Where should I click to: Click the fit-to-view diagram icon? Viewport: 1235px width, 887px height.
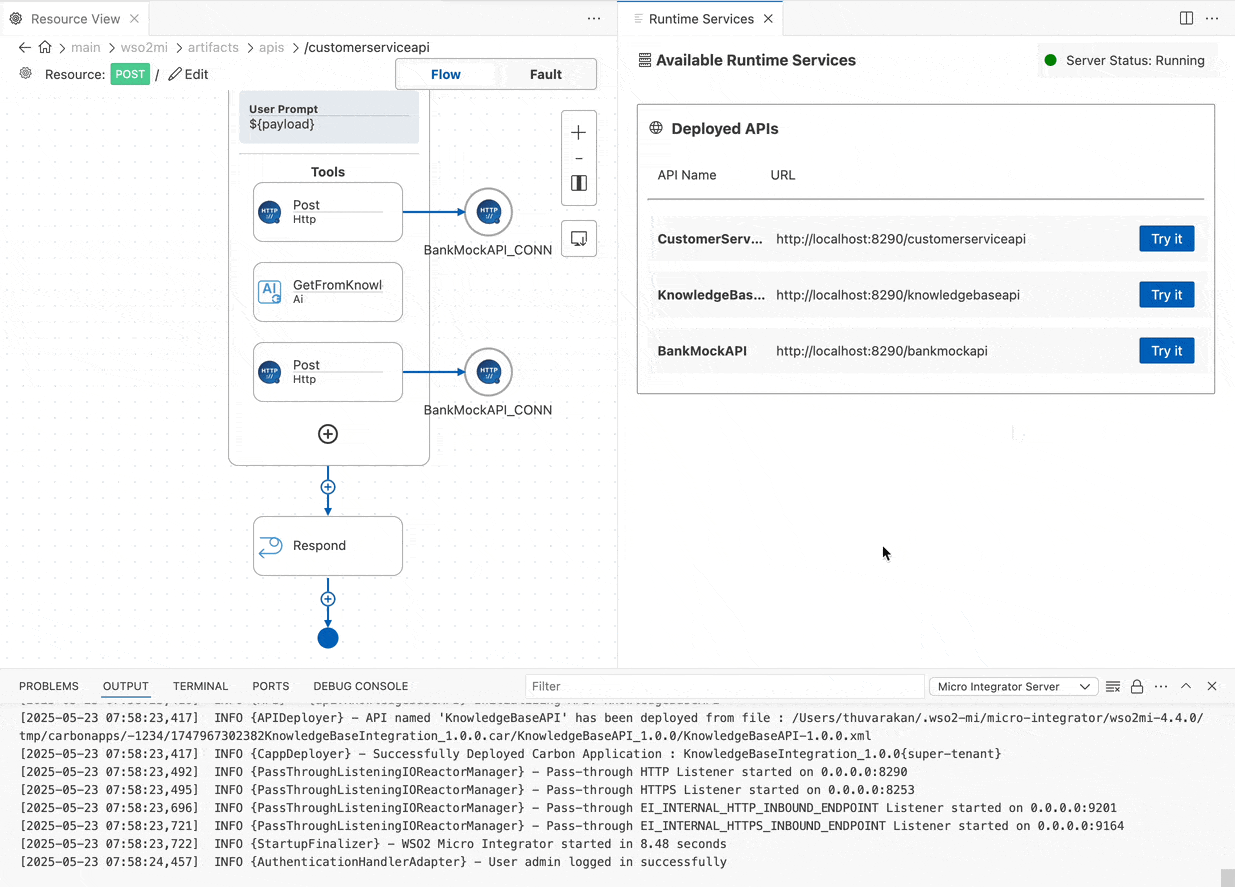[579, 184]
